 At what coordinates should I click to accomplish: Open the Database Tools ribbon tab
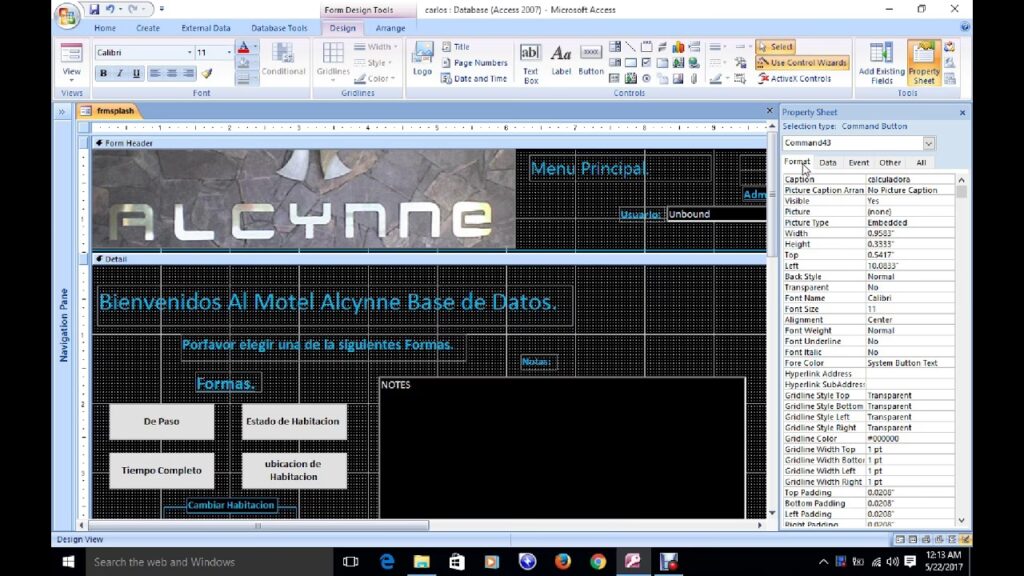tap(279, 28)
